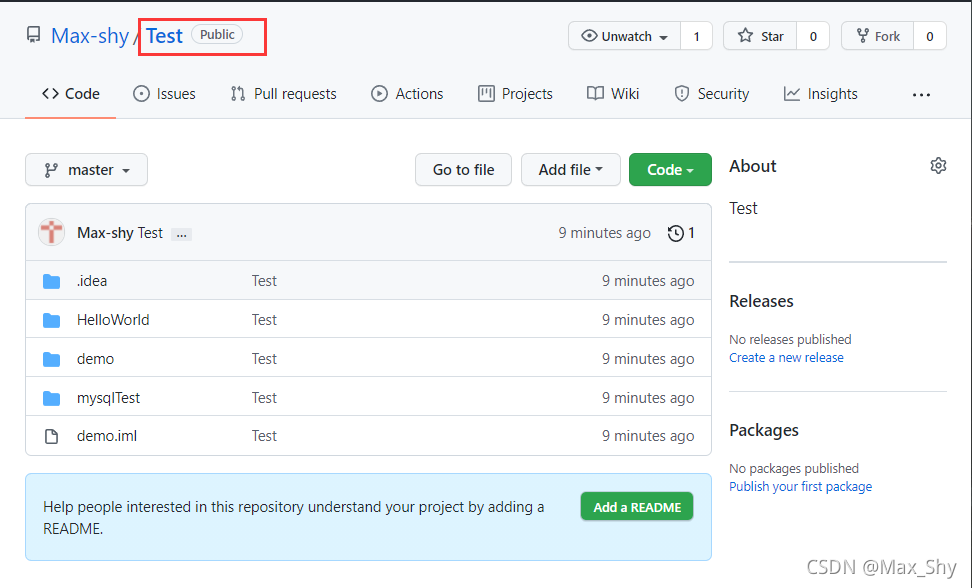Click the .idea folder icon
972x588 pixels.
(51, 281)
